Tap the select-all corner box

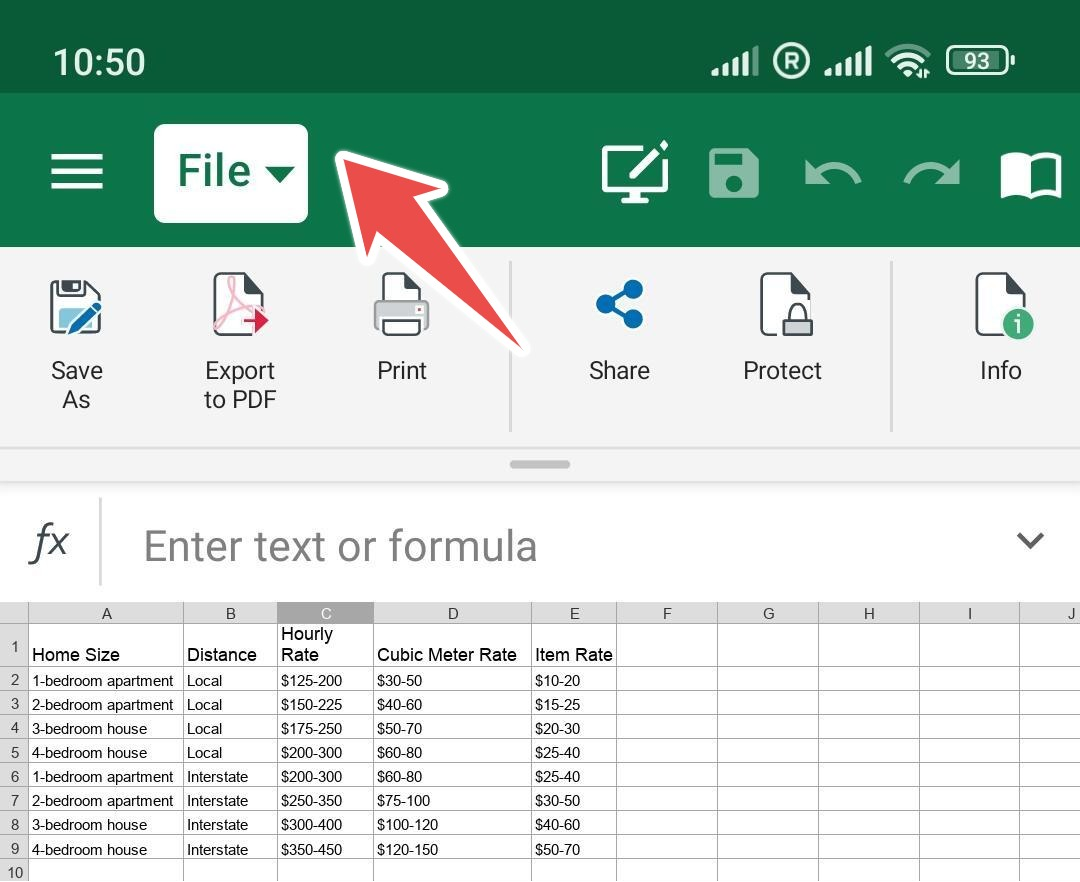click(x=14, y=613)
